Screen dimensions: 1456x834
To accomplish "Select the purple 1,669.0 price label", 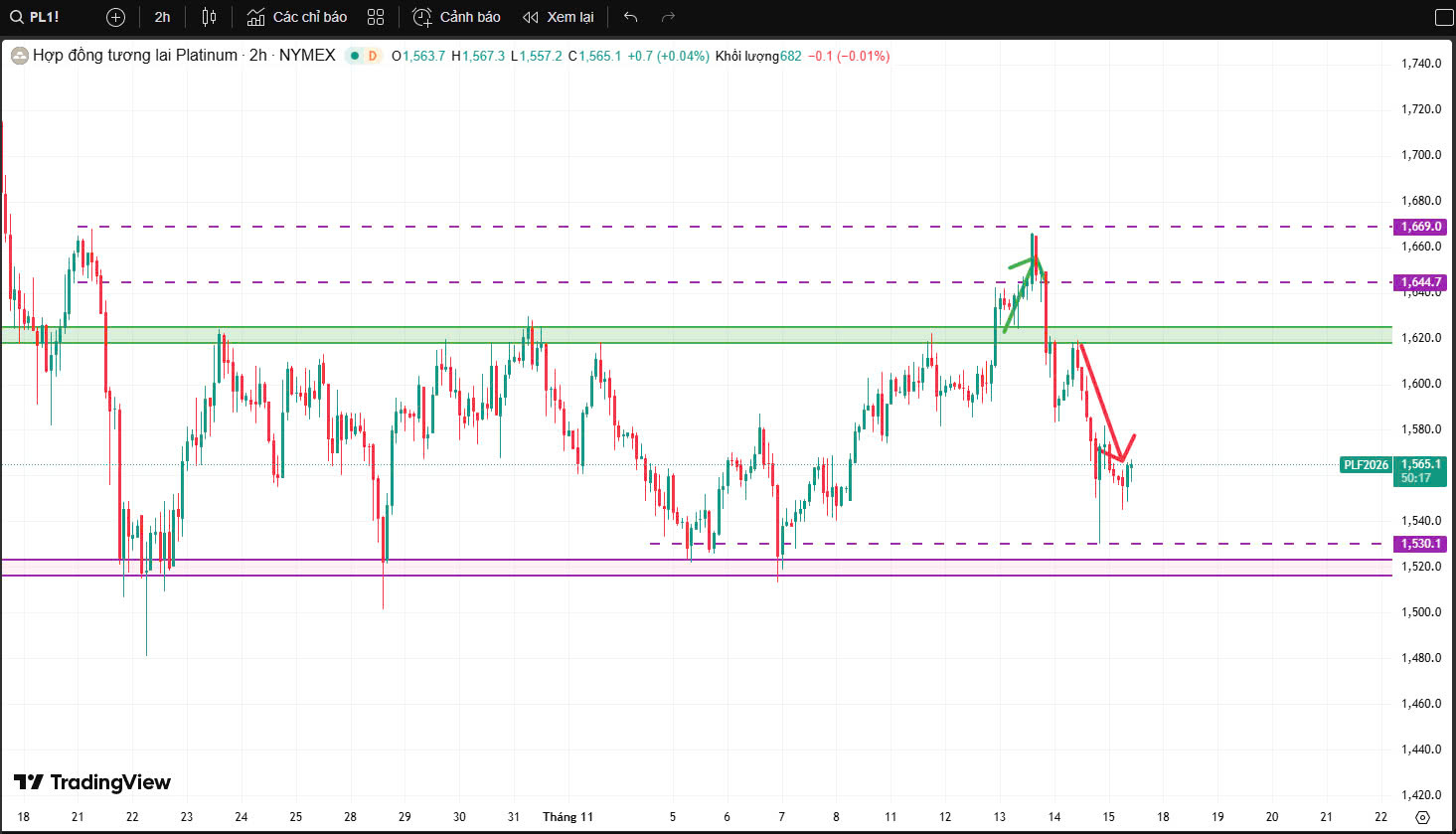I will coord(1420,227).
